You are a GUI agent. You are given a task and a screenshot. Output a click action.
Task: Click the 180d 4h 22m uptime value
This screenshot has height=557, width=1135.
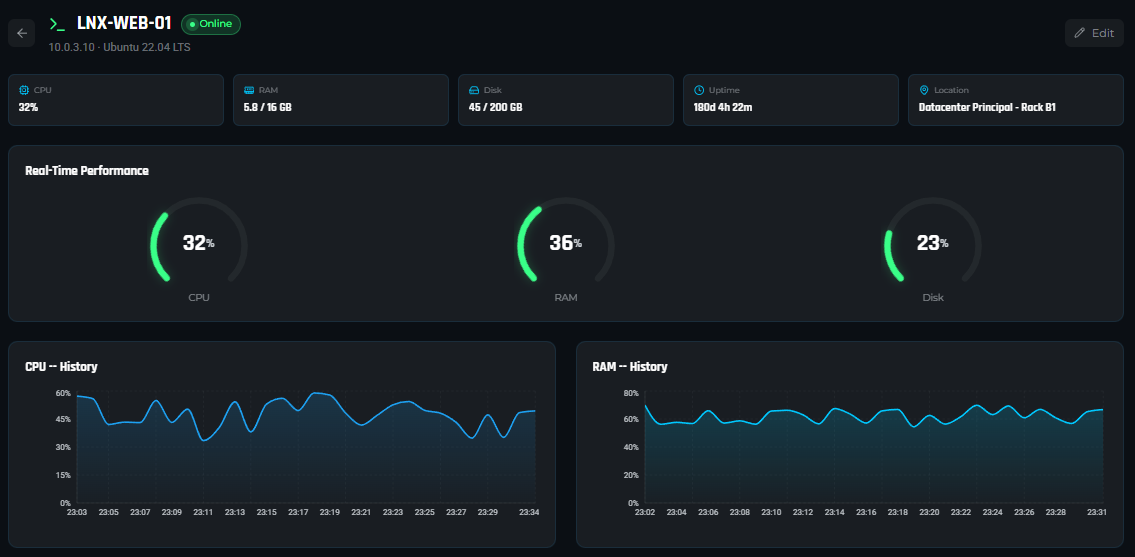(x=722, y=107)
